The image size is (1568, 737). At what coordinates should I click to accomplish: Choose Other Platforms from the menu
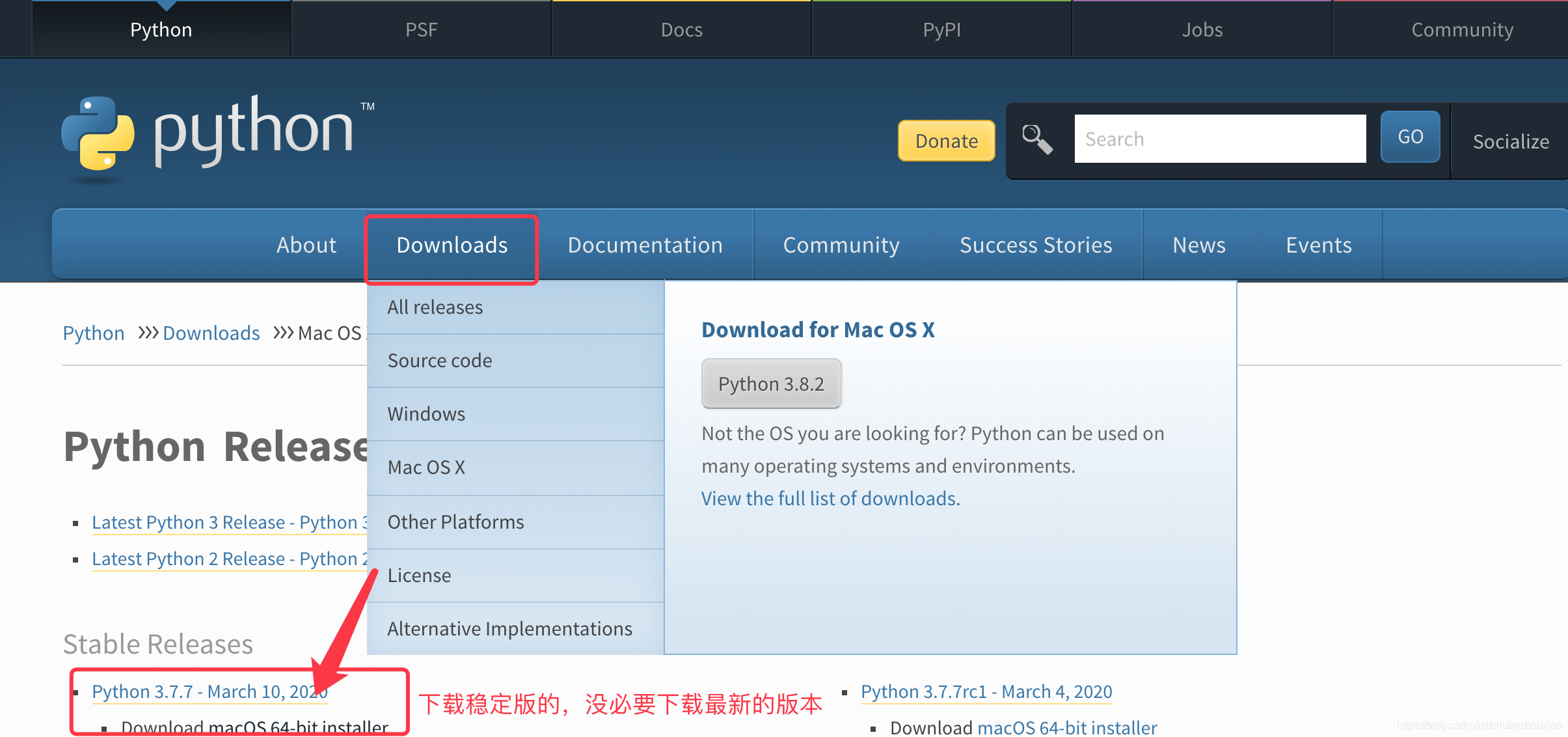(x=455, y=521)
